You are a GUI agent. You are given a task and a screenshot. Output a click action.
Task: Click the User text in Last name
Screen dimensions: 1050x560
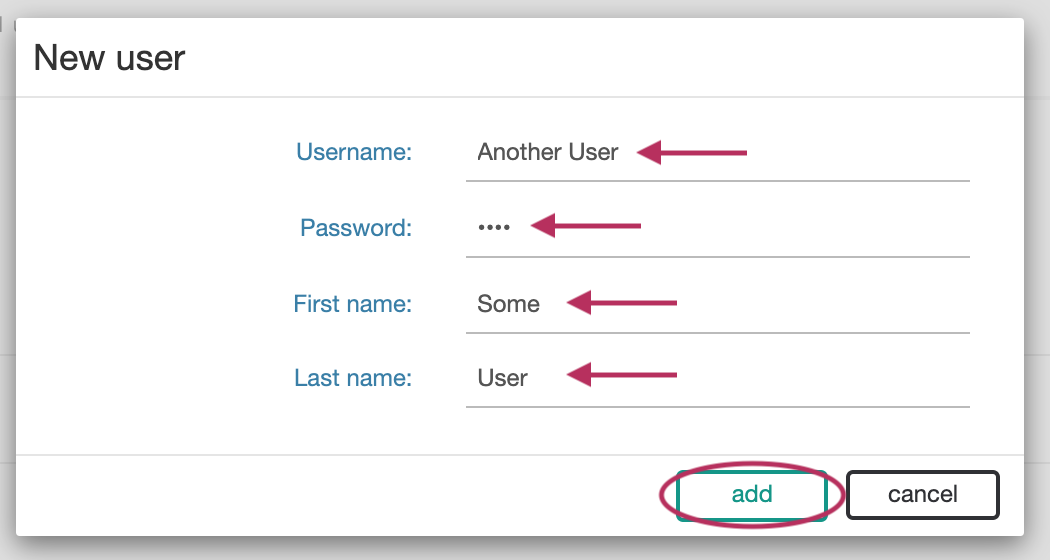pos(502,378)
